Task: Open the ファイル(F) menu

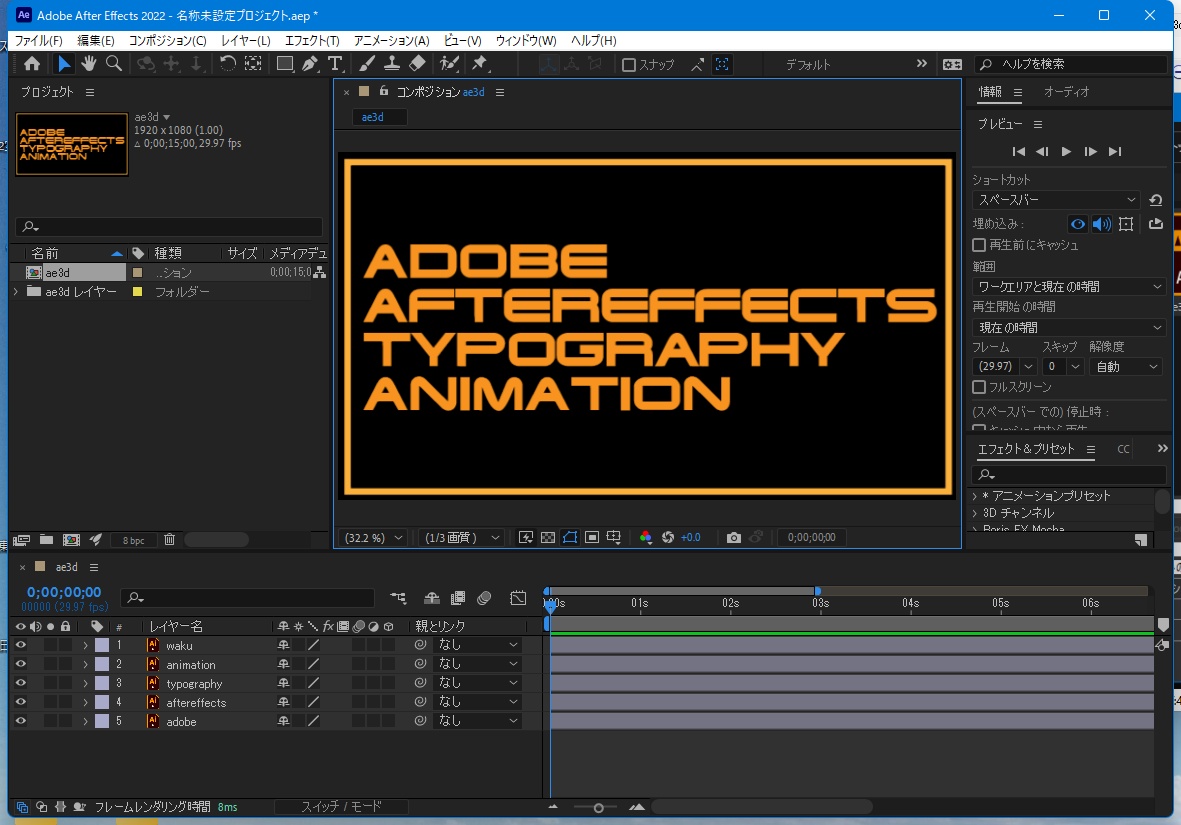Action: click(x=38, y=41)
